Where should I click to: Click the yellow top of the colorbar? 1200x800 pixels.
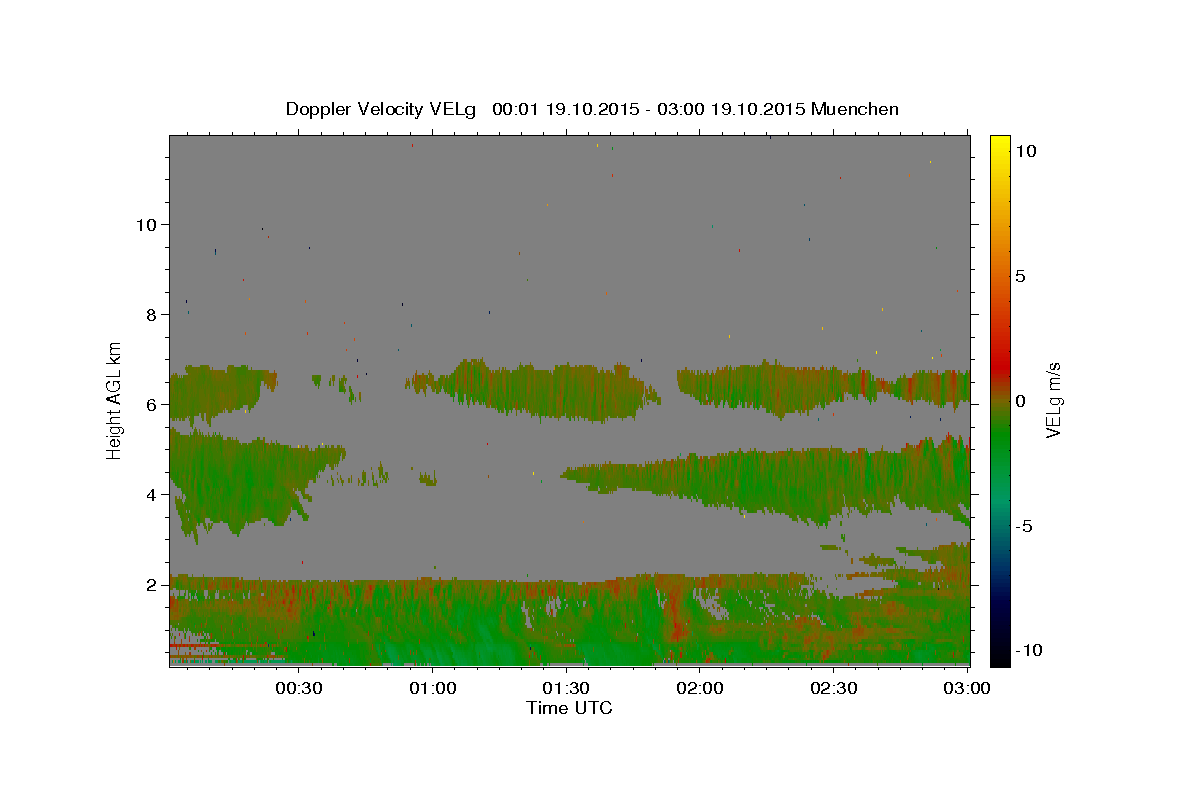point(1000,145)
